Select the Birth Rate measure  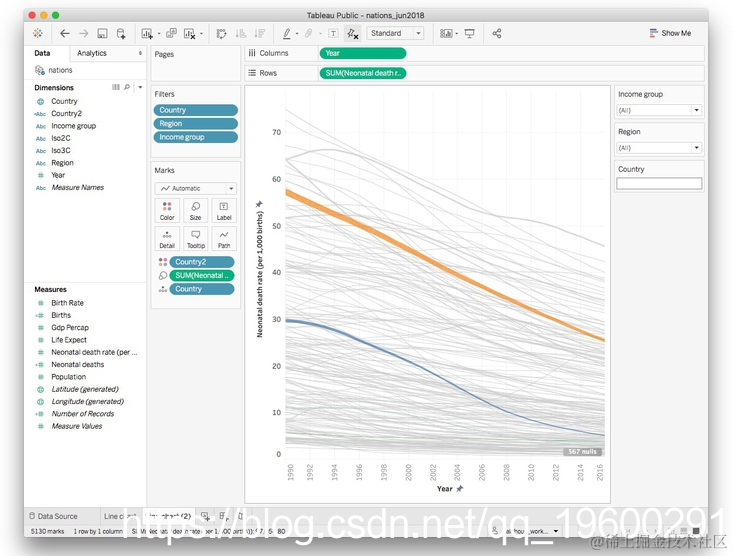[67, 303]
